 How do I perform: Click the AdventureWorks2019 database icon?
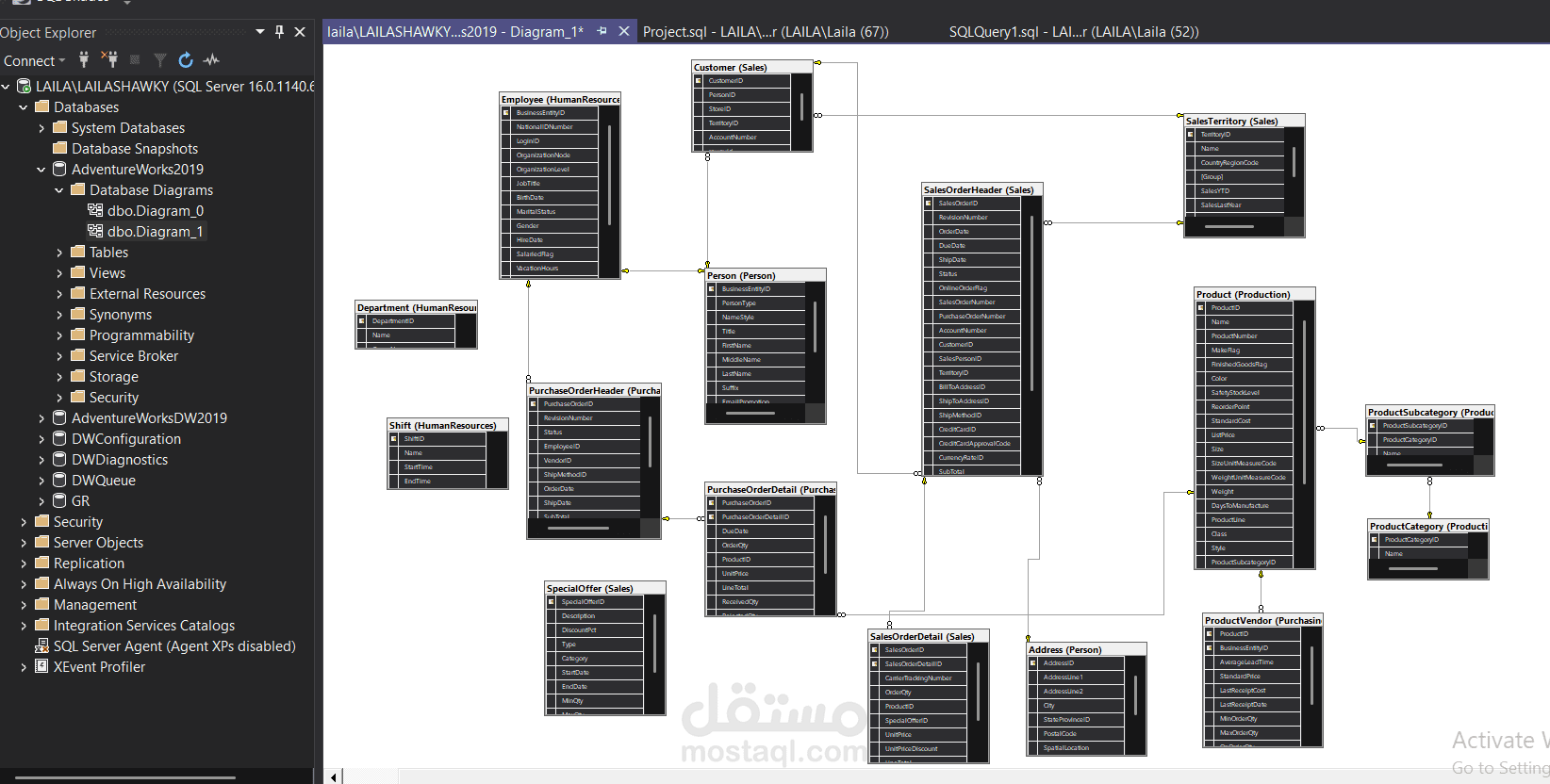(x=59, y=169)
